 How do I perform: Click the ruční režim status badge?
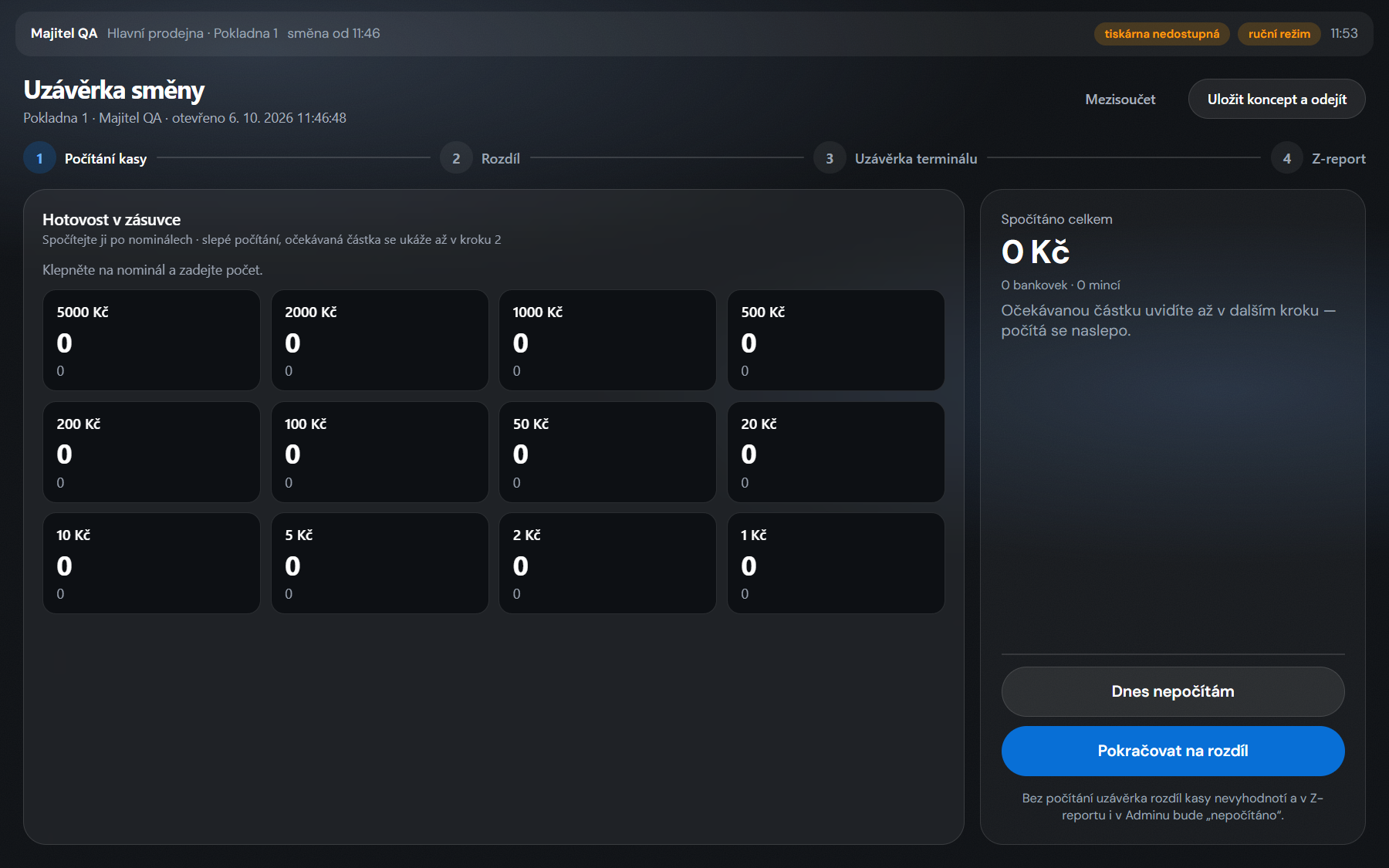click(x=1279, y=34)
